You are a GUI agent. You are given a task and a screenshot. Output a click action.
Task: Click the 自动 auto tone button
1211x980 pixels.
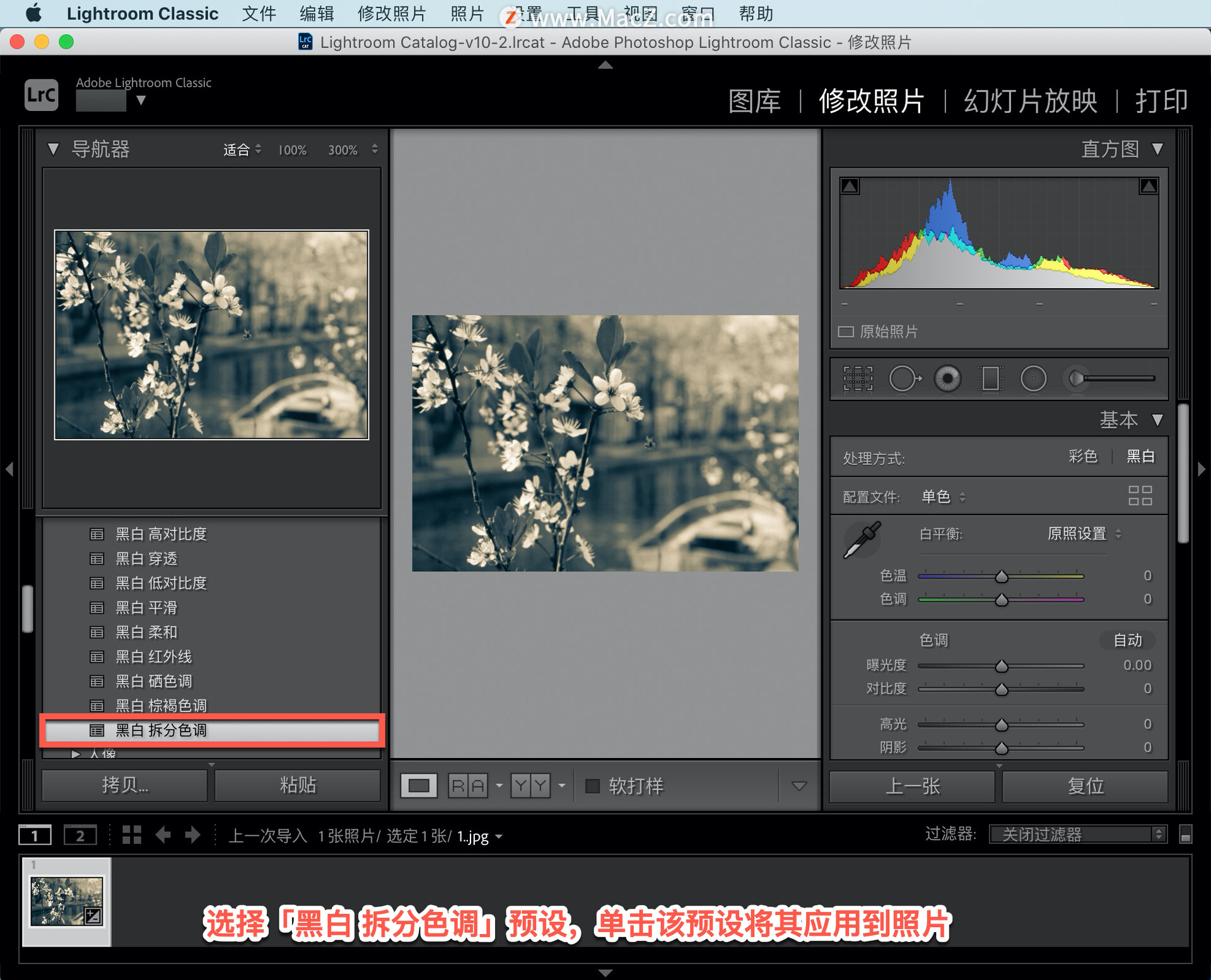tap(1128, 641)
